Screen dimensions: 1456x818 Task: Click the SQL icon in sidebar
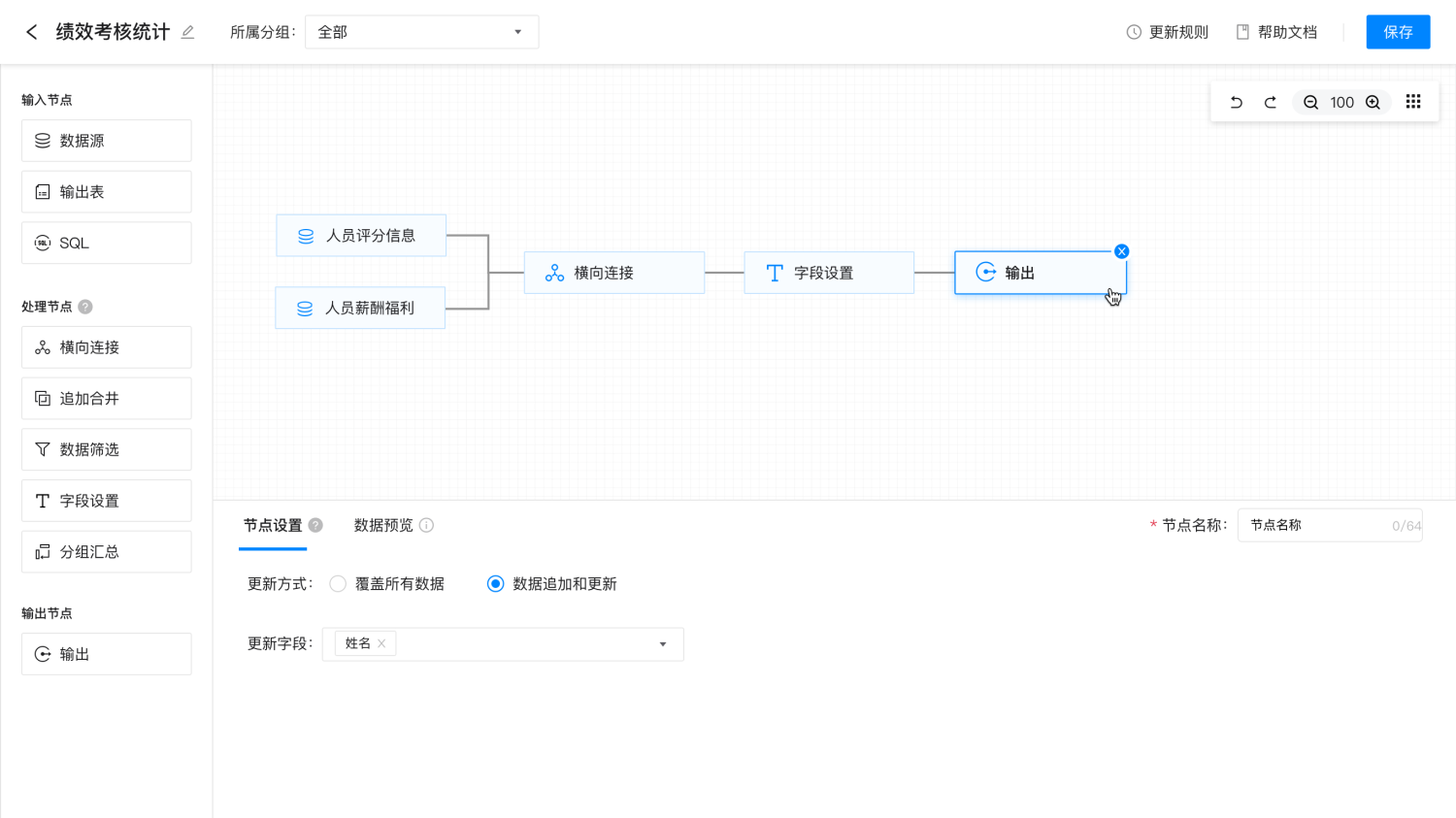tap(43, 243)
